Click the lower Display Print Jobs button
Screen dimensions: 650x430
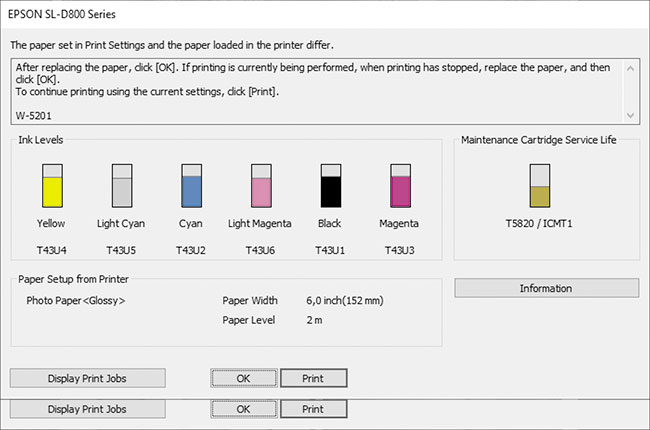[x=87, y=409]
